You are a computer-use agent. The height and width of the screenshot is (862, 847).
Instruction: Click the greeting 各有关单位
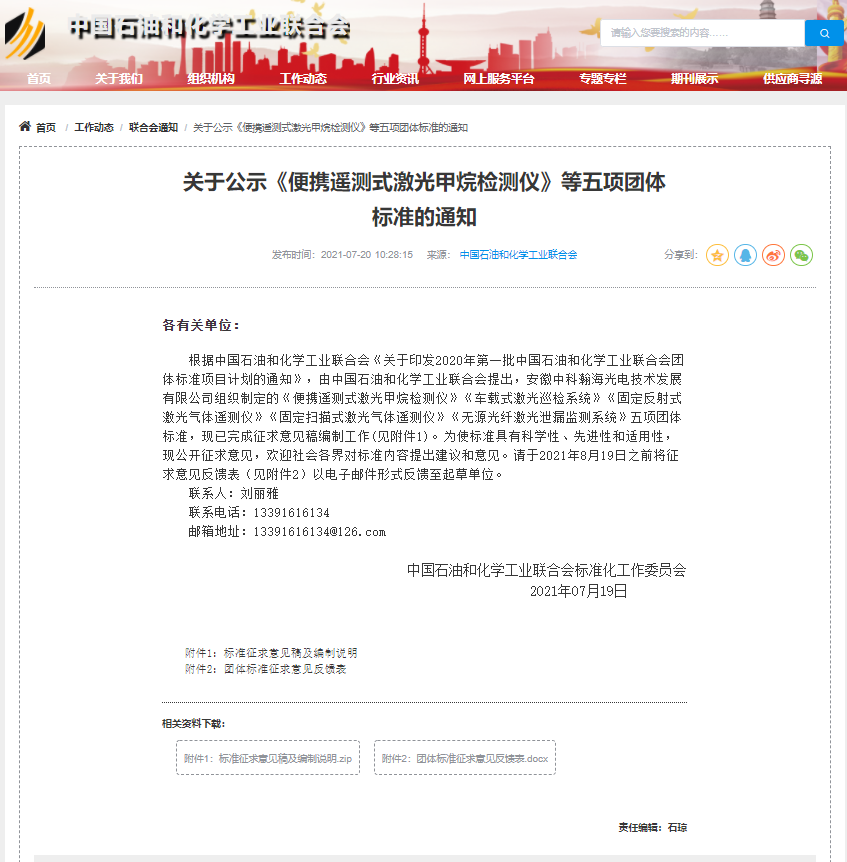tap(201, 325)
